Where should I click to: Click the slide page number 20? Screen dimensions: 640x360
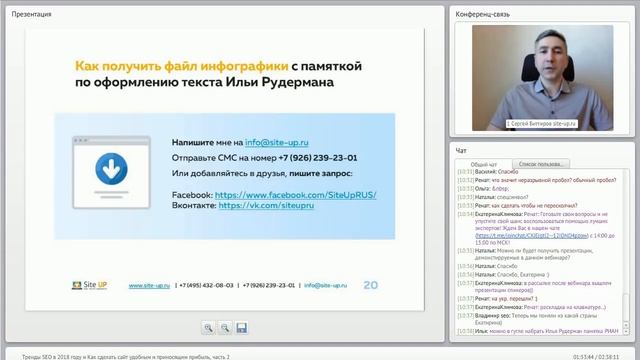[x=371, y=285]
